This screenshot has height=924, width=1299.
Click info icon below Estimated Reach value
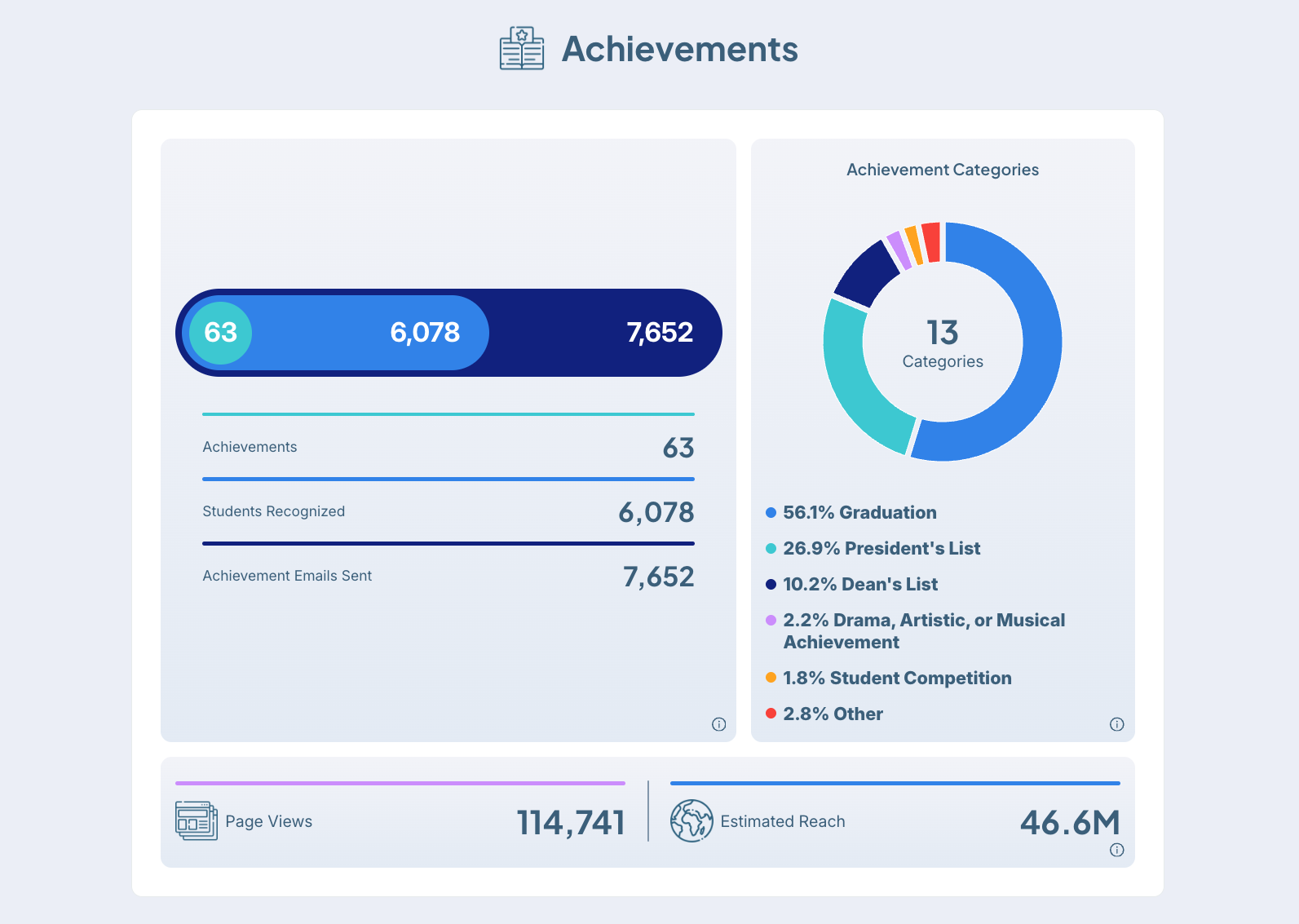1116,850
